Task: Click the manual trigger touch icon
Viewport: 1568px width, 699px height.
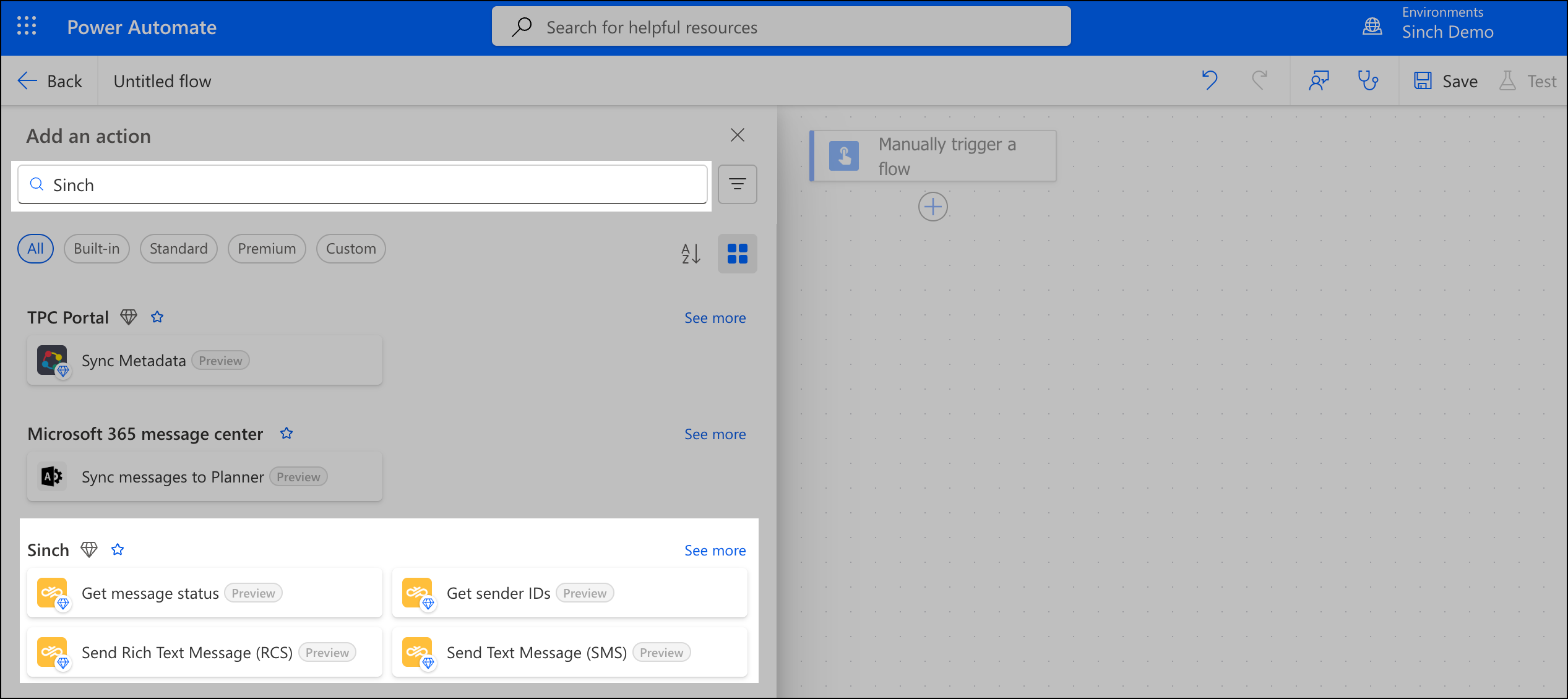Action: click(844, 156)
